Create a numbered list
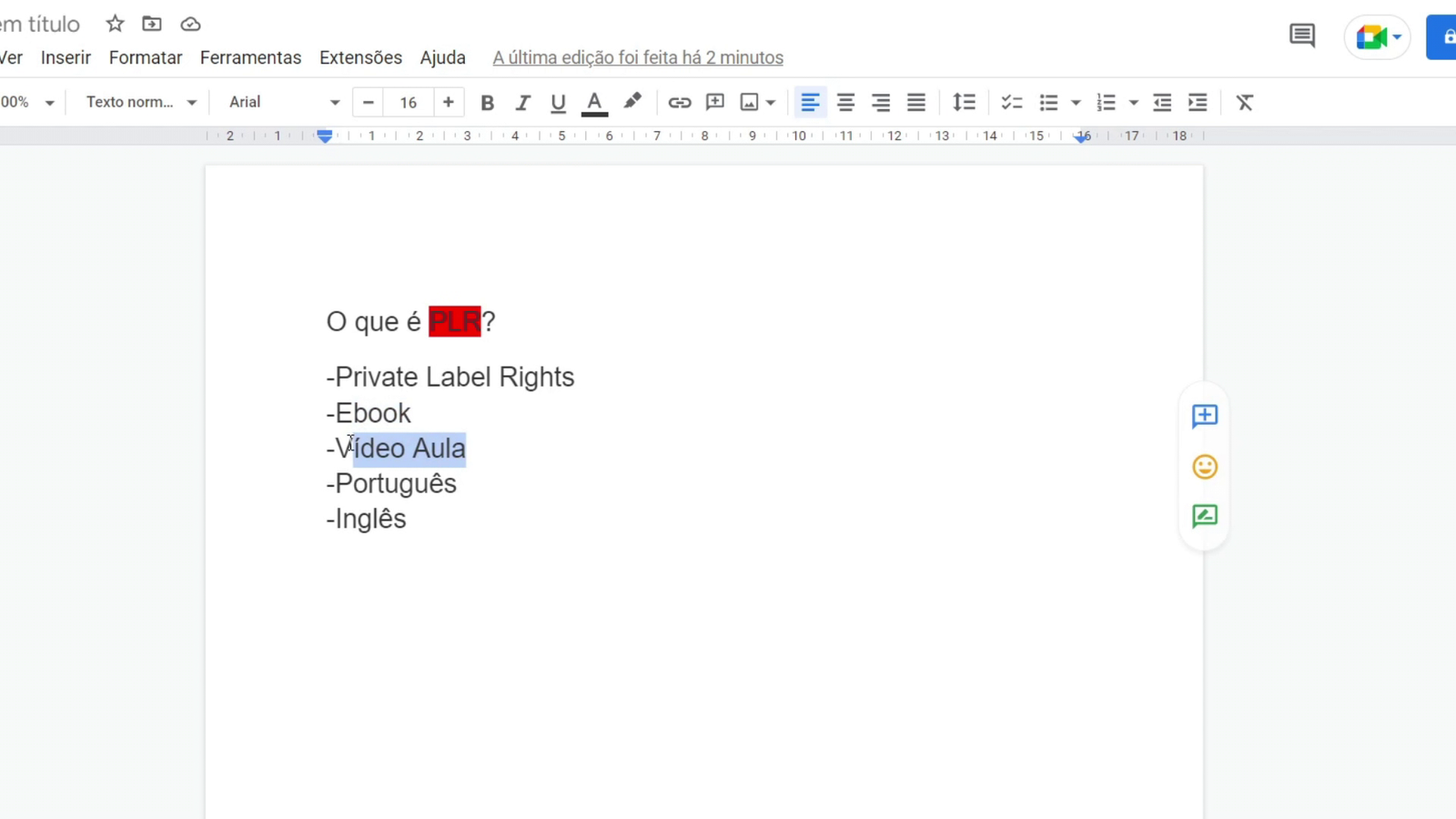This screenshot has height=819, width=1456. 1107,103
